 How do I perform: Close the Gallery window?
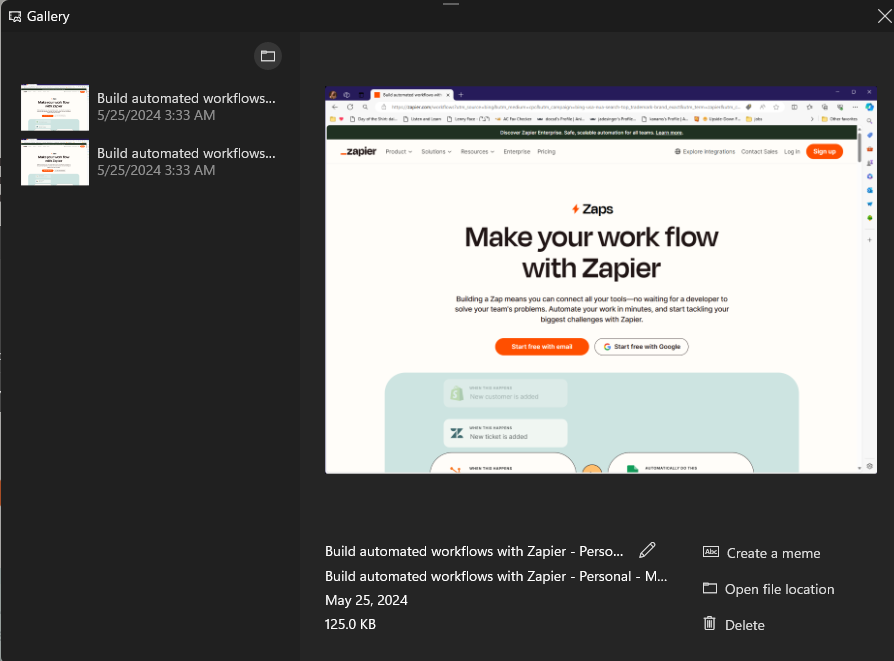click(x=884, y=16)
